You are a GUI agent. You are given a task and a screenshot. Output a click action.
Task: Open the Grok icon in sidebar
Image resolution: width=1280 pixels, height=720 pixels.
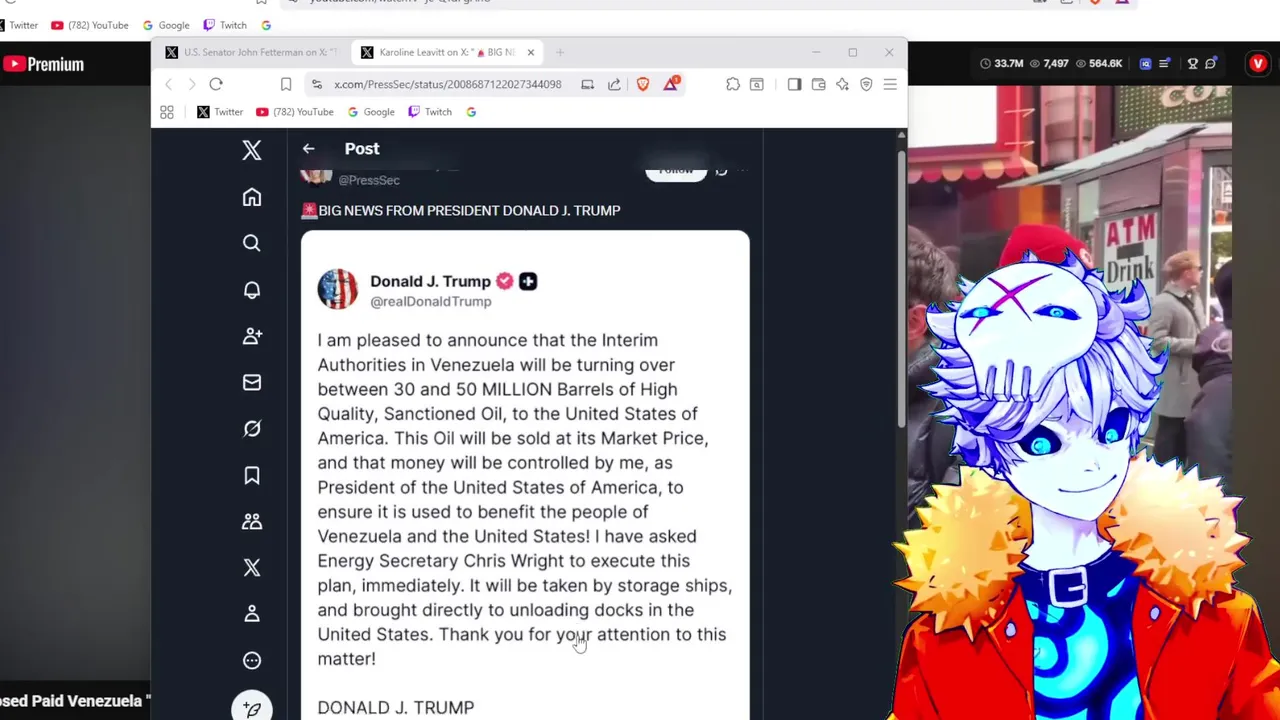252,429
